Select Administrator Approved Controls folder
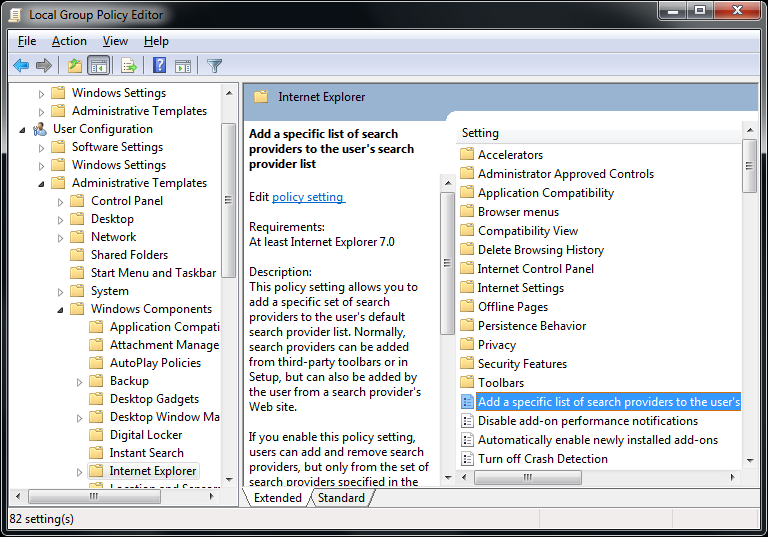The width and height of the screenshot is (768, 537). [x=565, y=173]
